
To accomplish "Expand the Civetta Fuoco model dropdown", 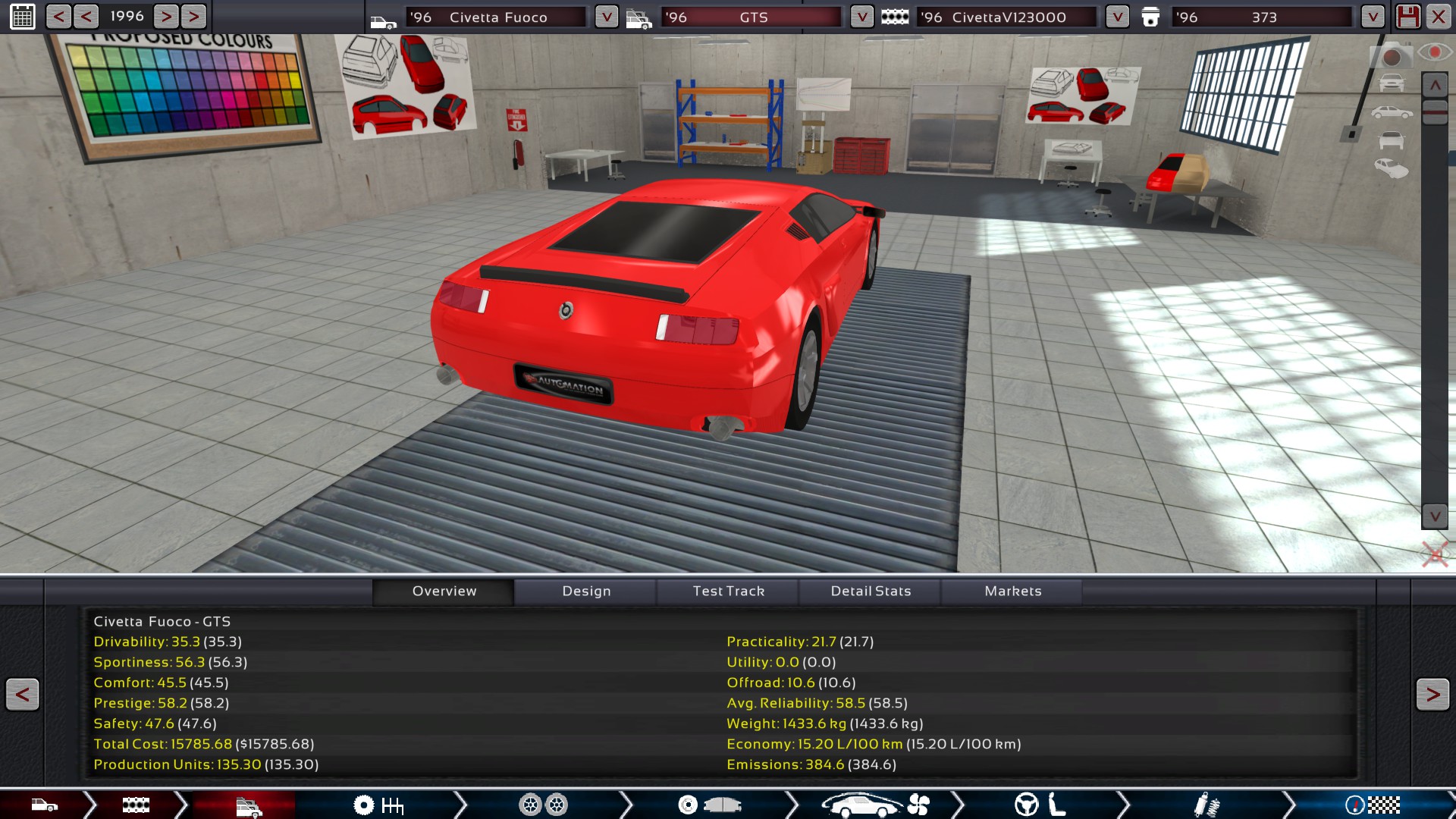I will tap(606, 17).
